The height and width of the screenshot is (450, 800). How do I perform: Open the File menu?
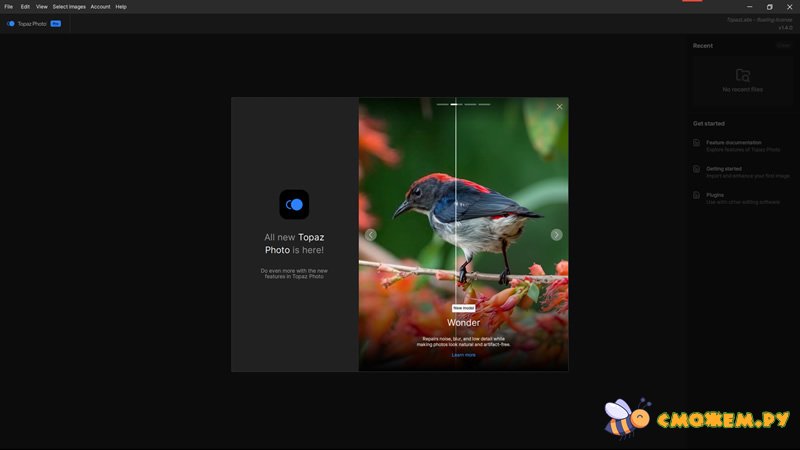coord(8,7)
